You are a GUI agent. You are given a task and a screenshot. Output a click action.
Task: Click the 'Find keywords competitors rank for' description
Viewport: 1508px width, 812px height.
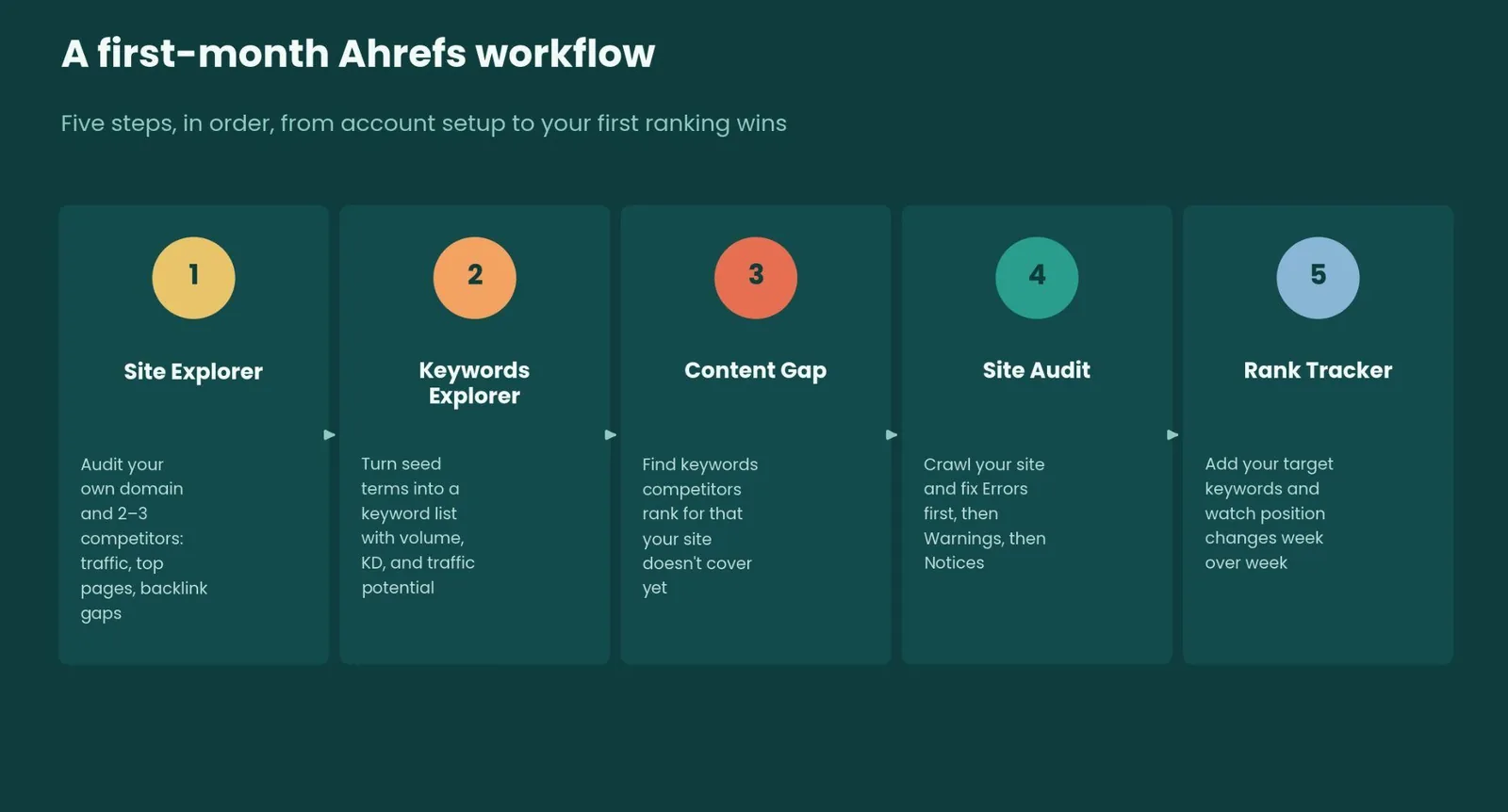pos(700,526)
